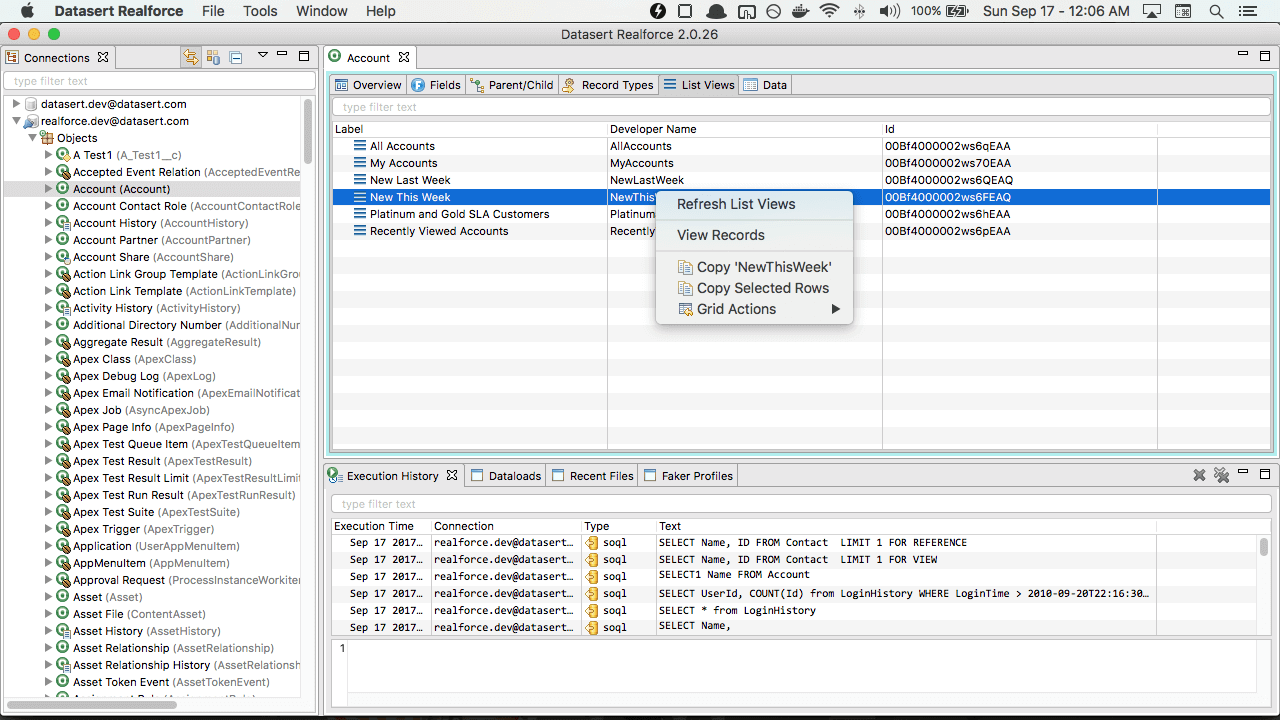Open the Grid Actions submenu
This screenshot has height=720, width=1280.
coord(754,309)
